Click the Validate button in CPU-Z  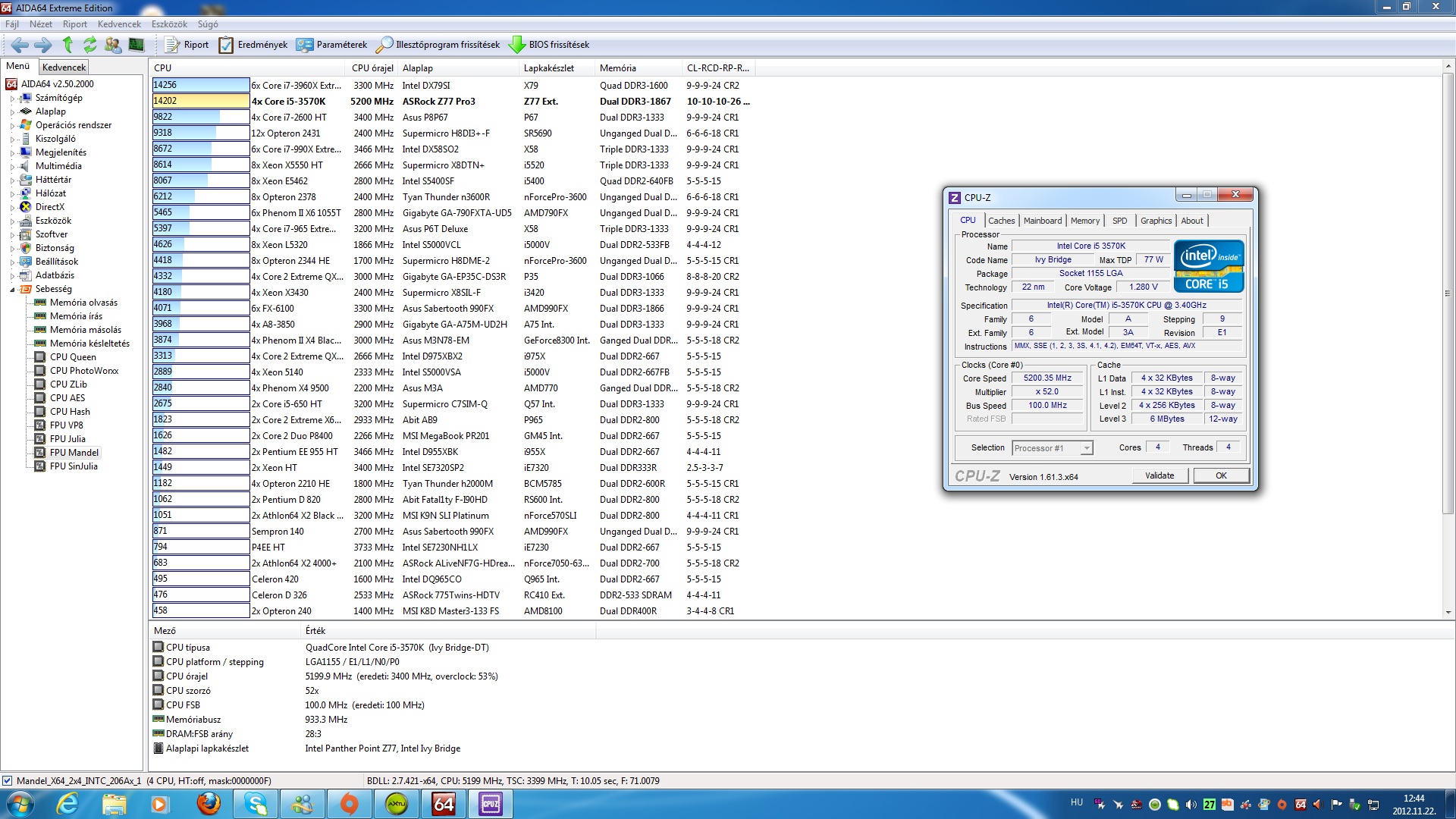pyautogui.click(x=1159, y=475)
